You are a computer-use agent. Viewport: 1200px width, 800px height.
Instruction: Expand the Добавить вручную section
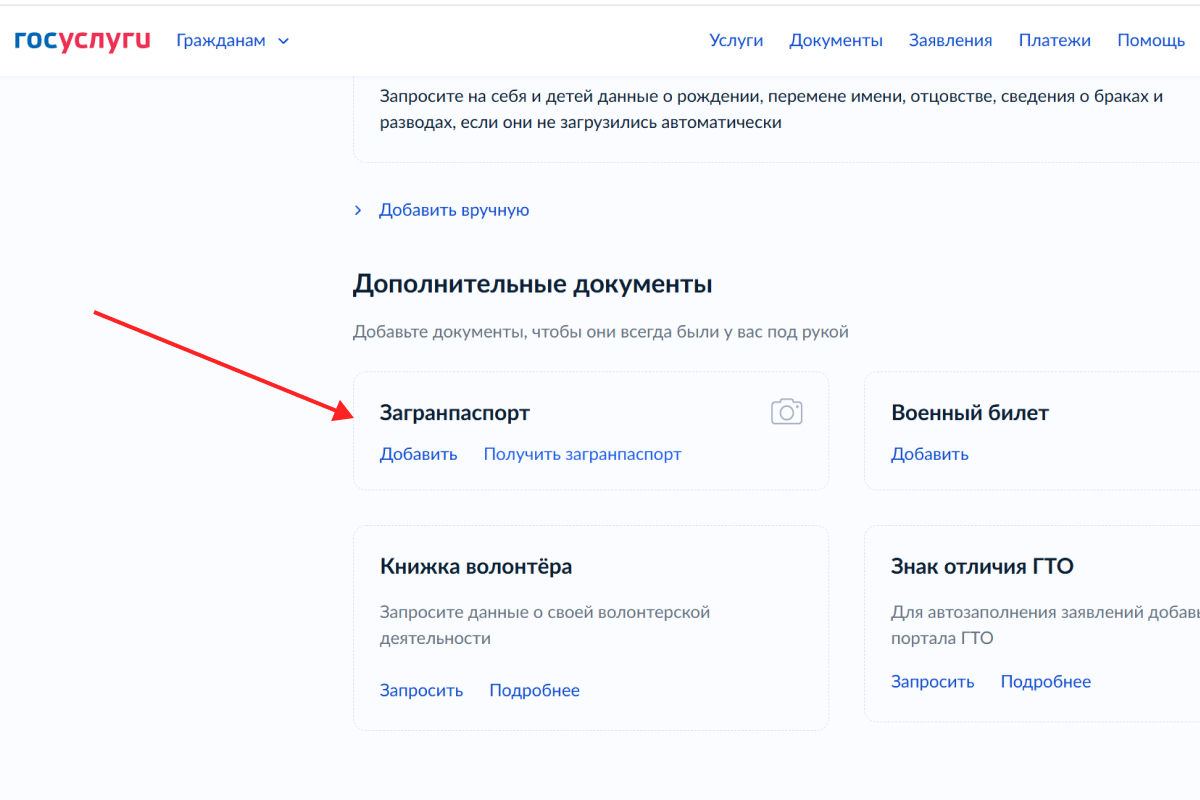click(453, 210)
